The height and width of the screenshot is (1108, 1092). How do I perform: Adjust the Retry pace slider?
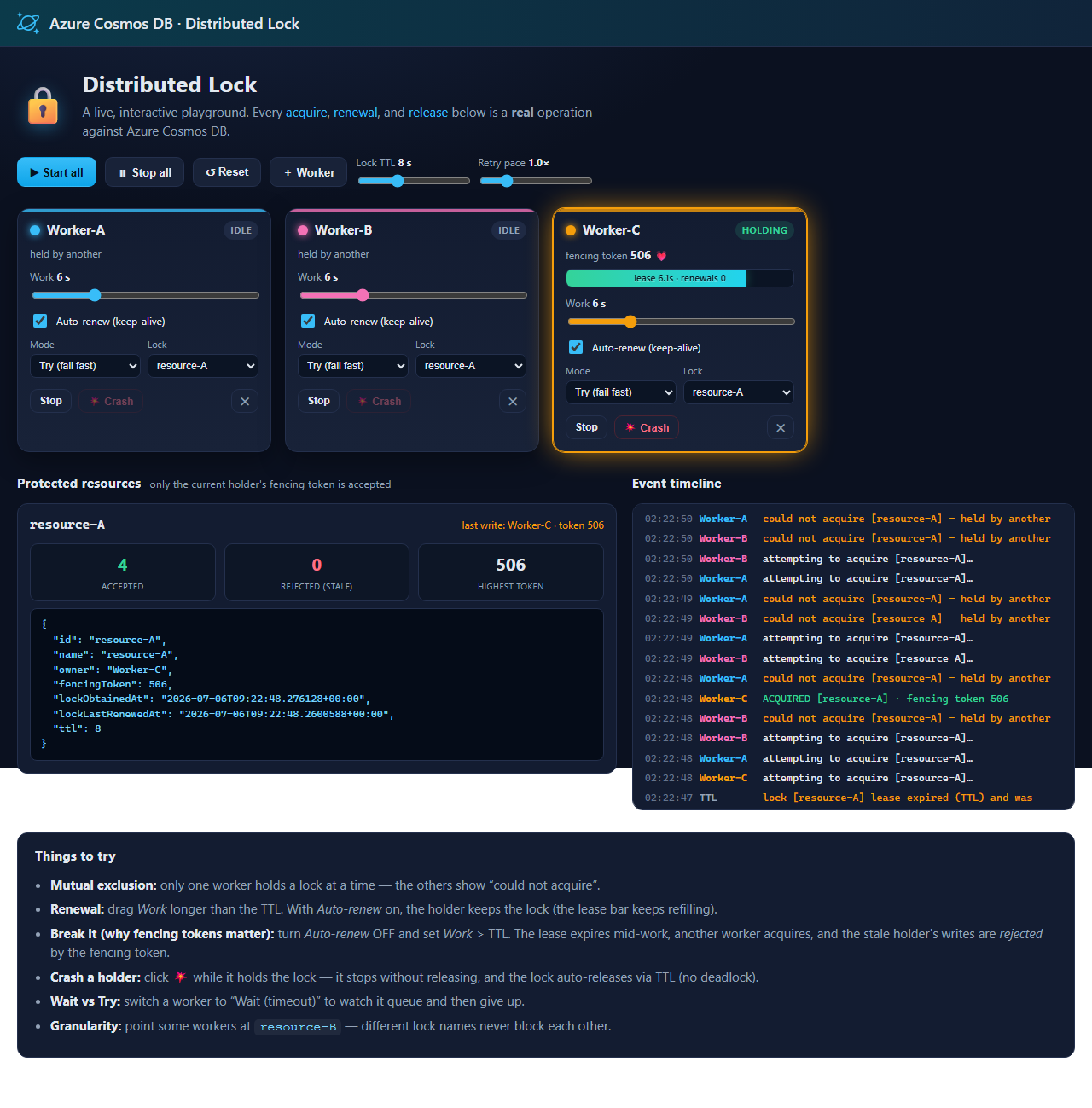(536, 181)
